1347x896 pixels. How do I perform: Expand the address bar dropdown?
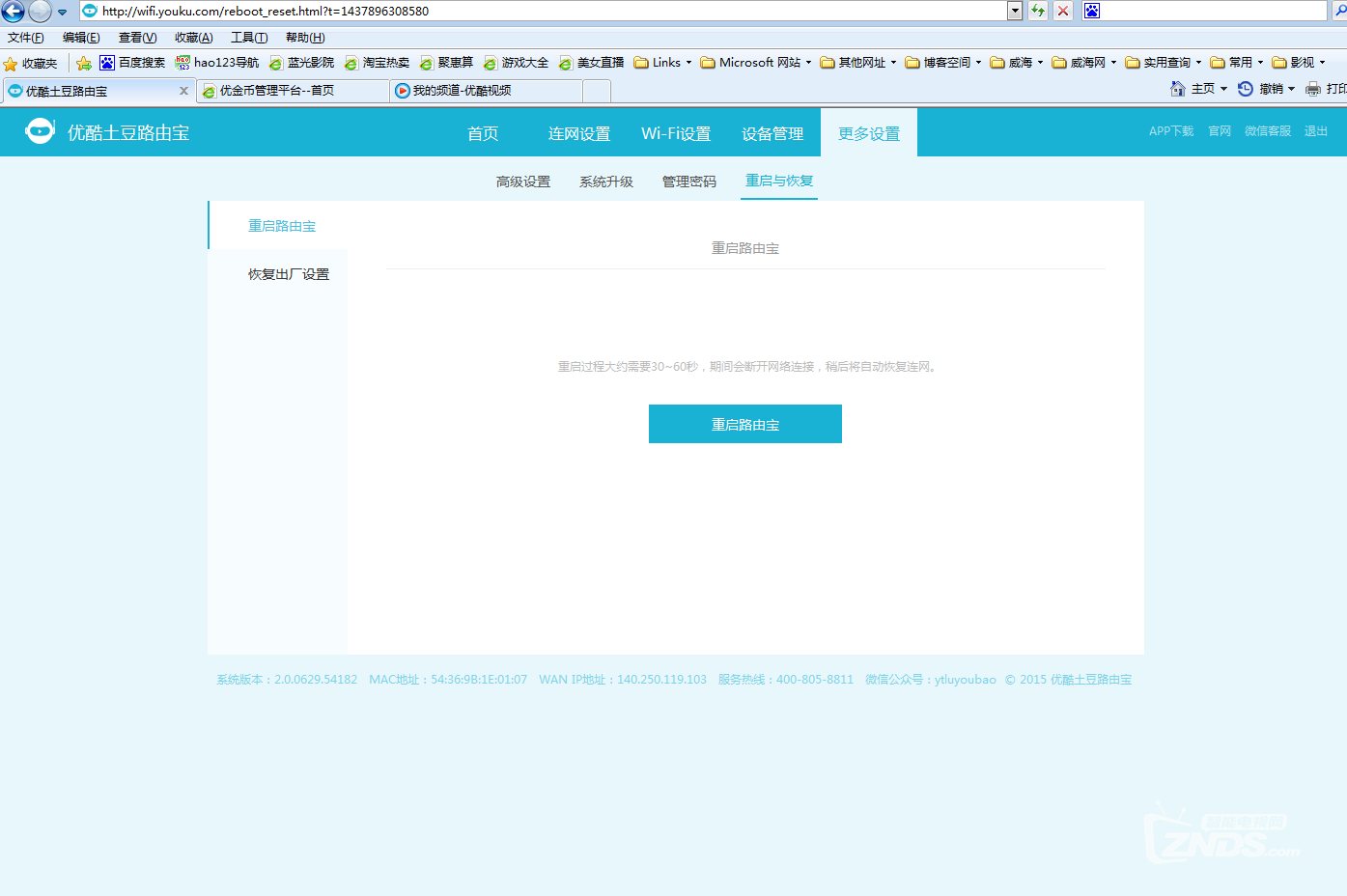click(1015, 11)
